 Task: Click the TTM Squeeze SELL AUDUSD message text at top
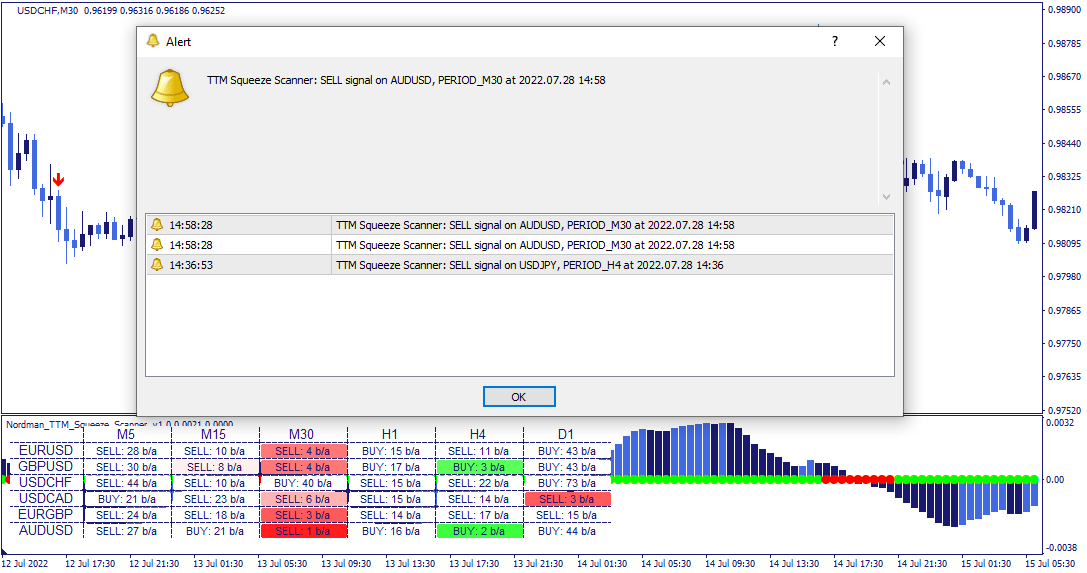coord(406,80)
